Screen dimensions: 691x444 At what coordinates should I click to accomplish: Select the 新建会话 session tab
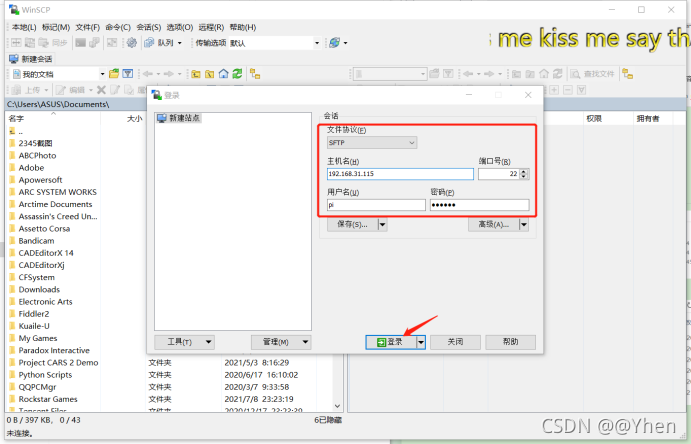[x=31, y=59]
